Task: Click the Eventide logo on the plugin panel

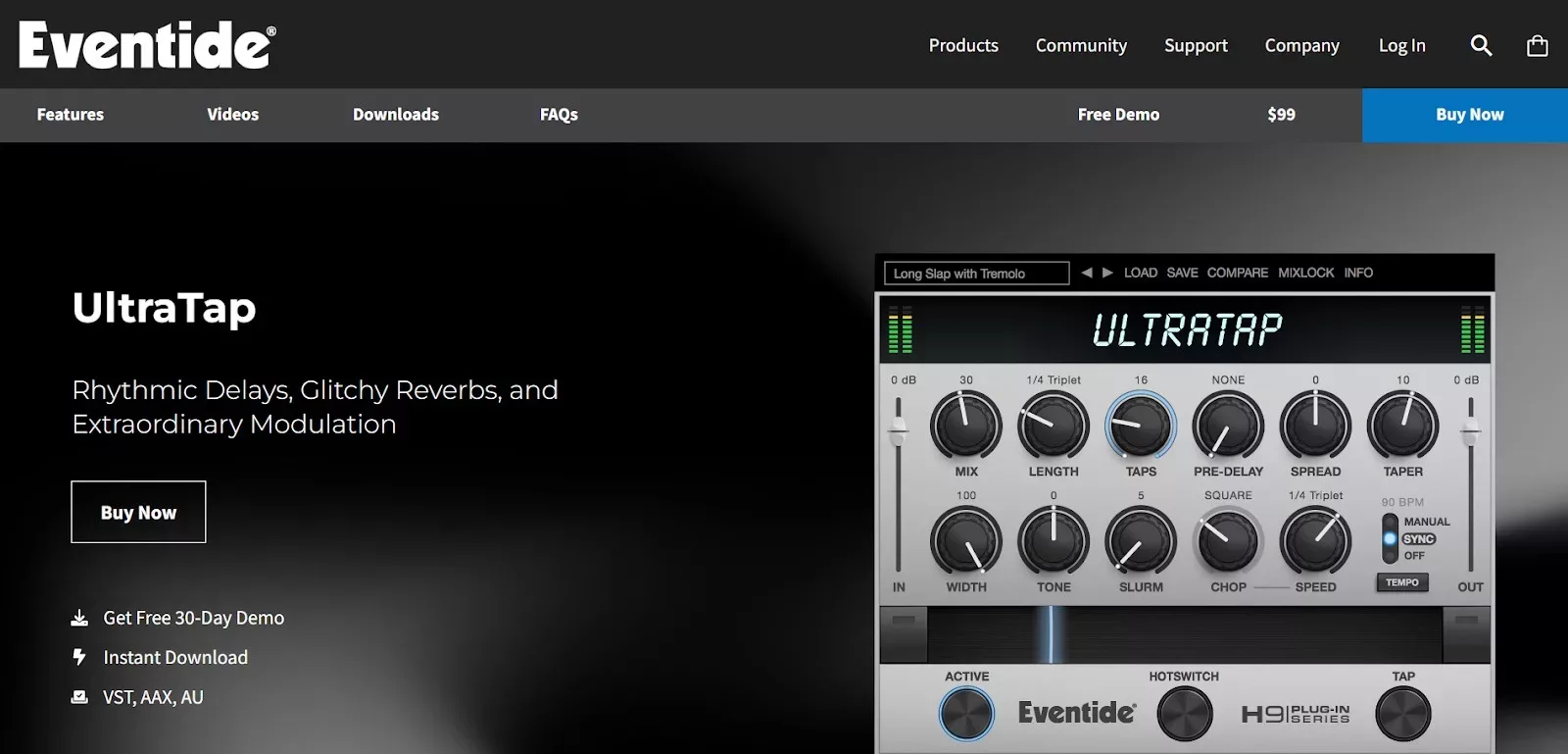Action: pos(1077,713)
